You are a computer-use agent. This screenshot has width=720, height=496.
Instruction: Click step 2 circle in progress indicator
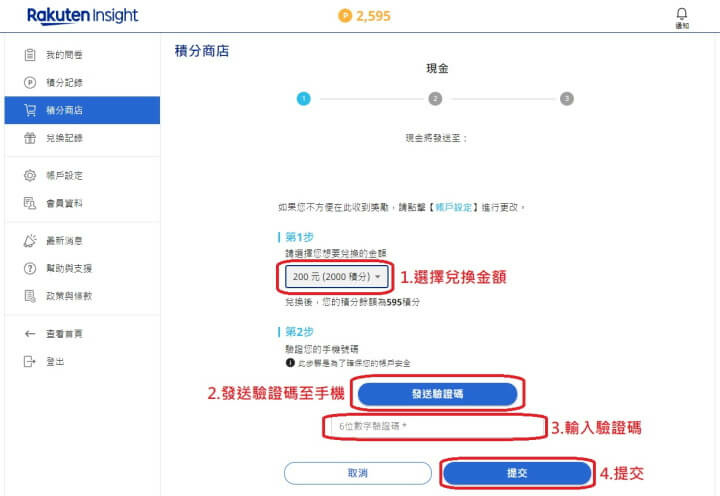(435, 99)
